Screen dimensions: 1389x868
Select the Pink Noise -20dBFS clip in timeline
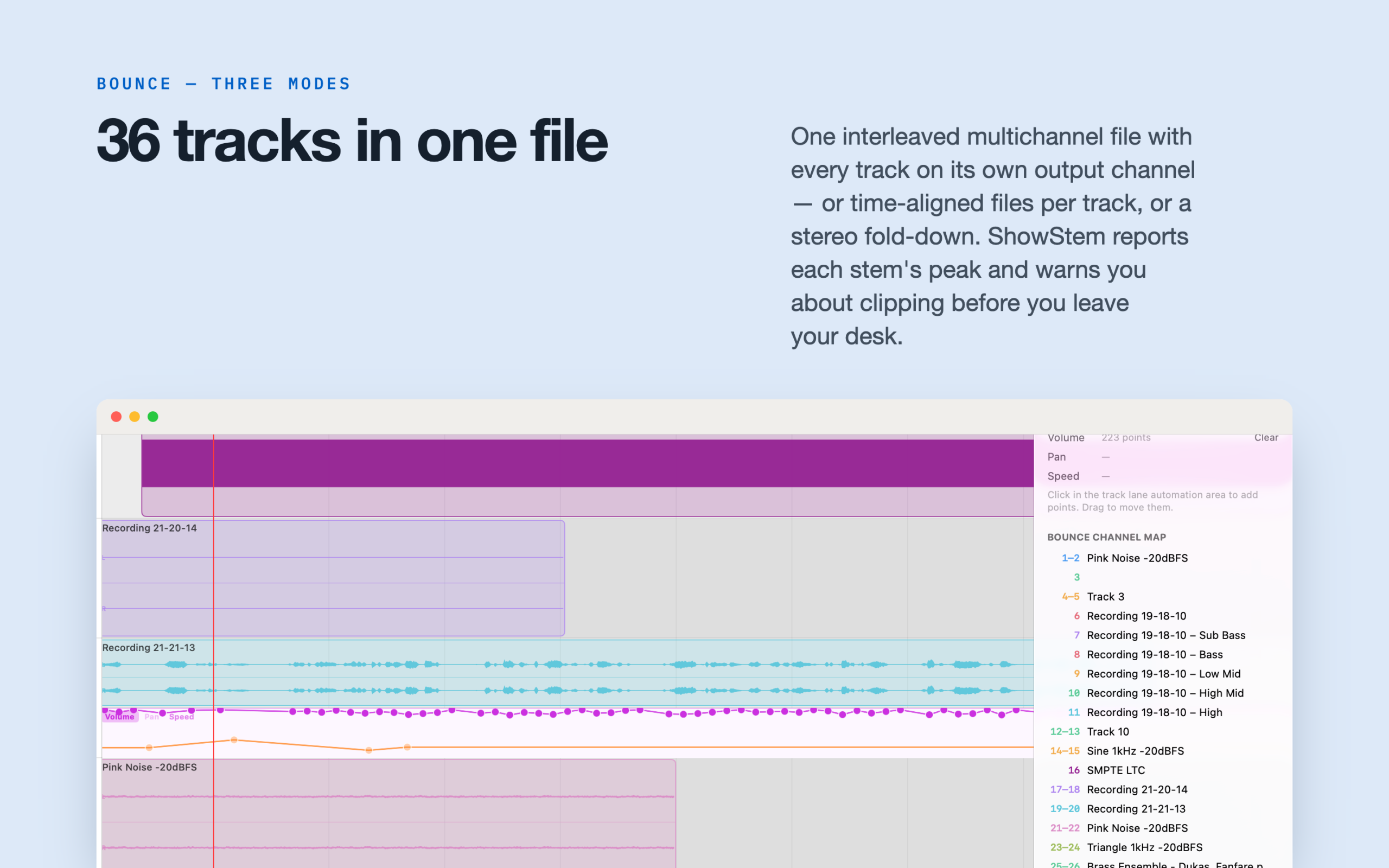pyautogui.click(x=388, y=813)
